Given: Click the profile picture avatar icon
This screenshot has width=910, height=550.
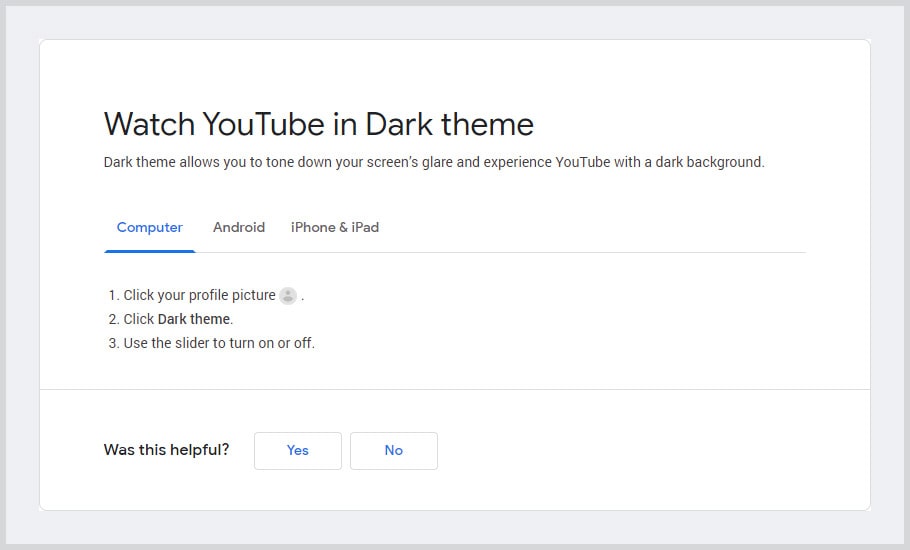Looking at the screenshot, I should [288, 296].
